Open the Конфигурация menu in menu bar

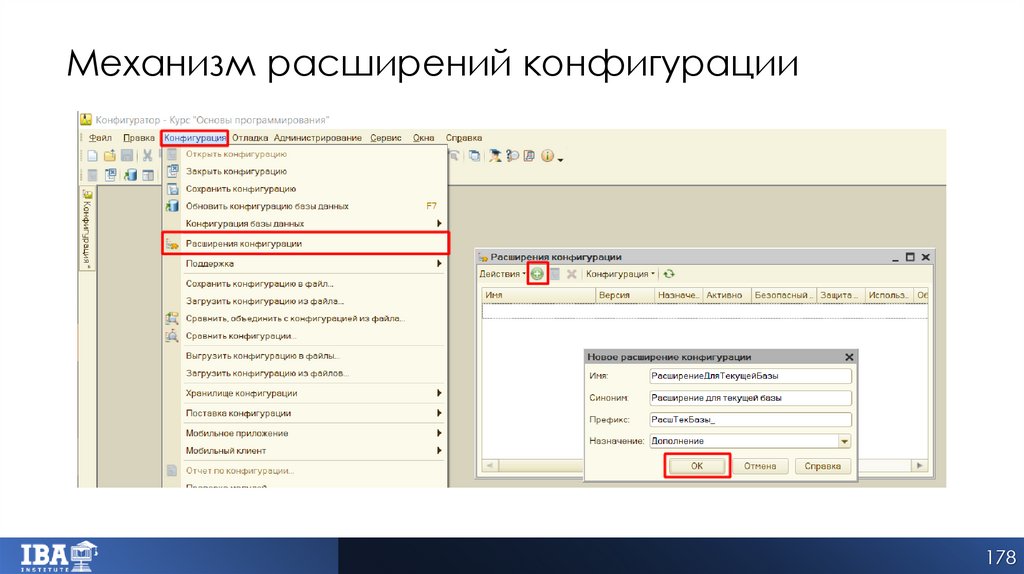(x=195, y=138)
